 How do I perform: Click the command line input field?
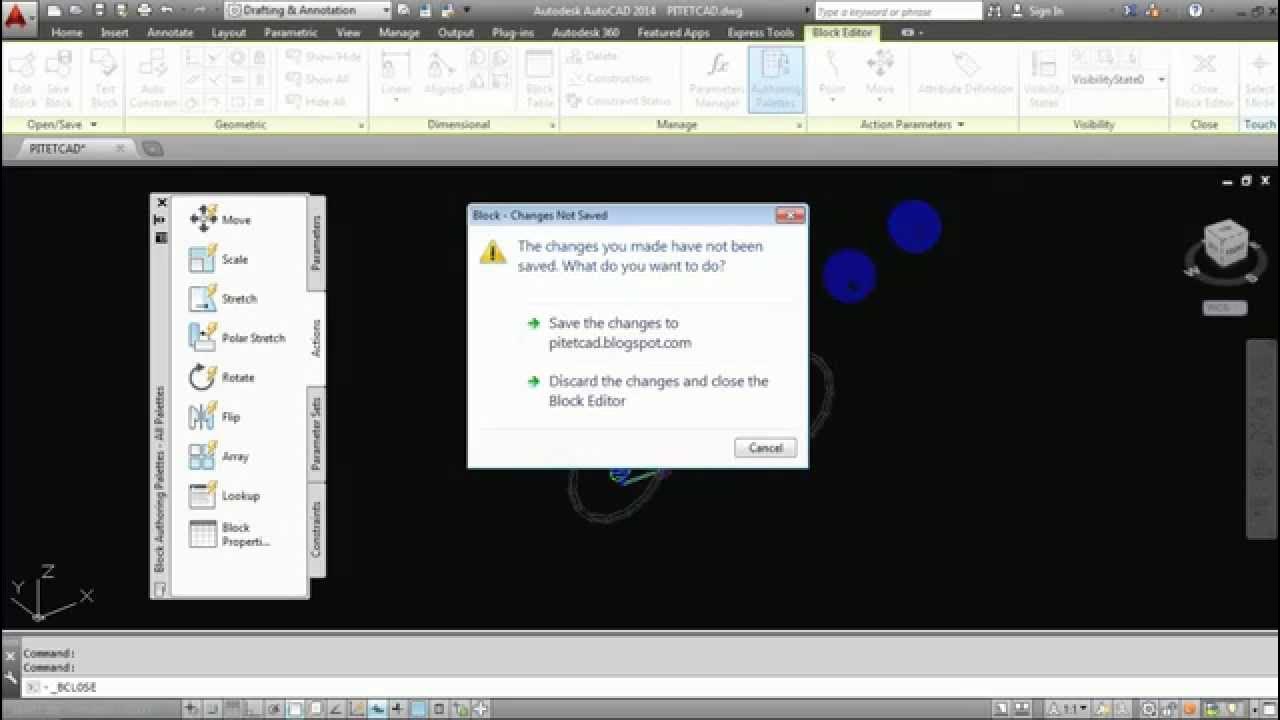(650, 688)
